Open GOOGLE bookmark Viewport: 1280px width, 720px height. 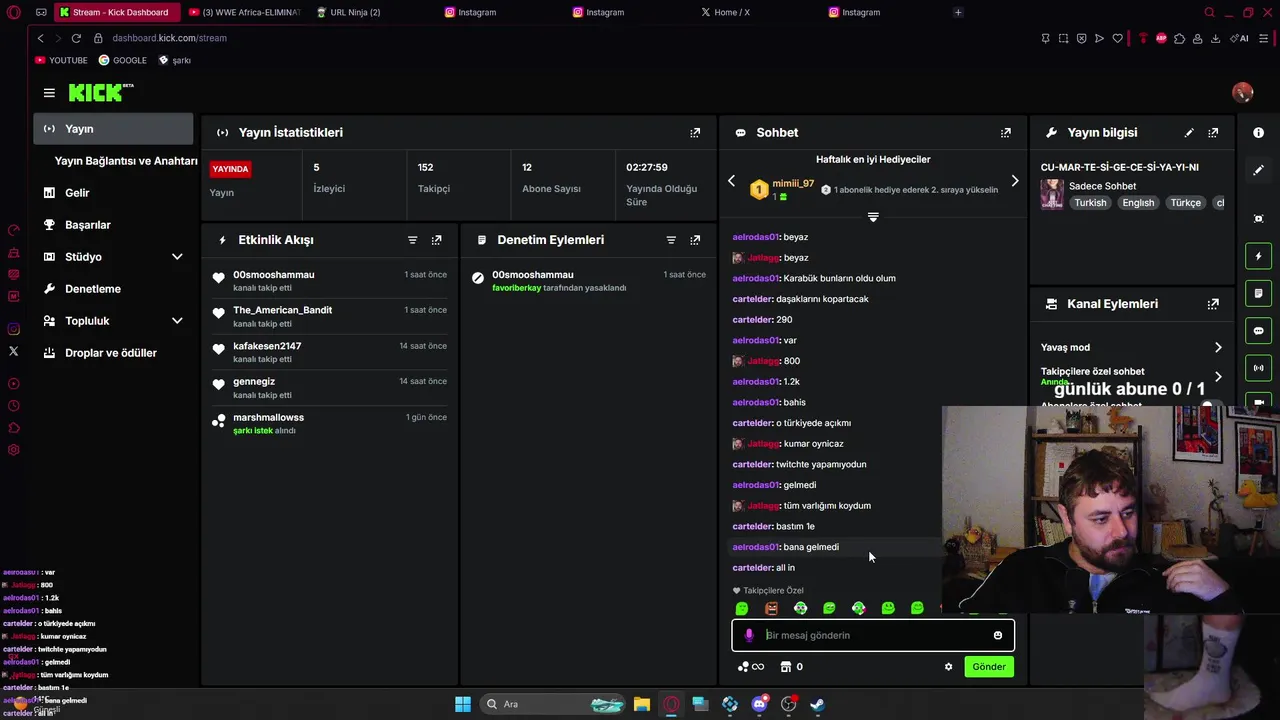(x=123, y=60)
